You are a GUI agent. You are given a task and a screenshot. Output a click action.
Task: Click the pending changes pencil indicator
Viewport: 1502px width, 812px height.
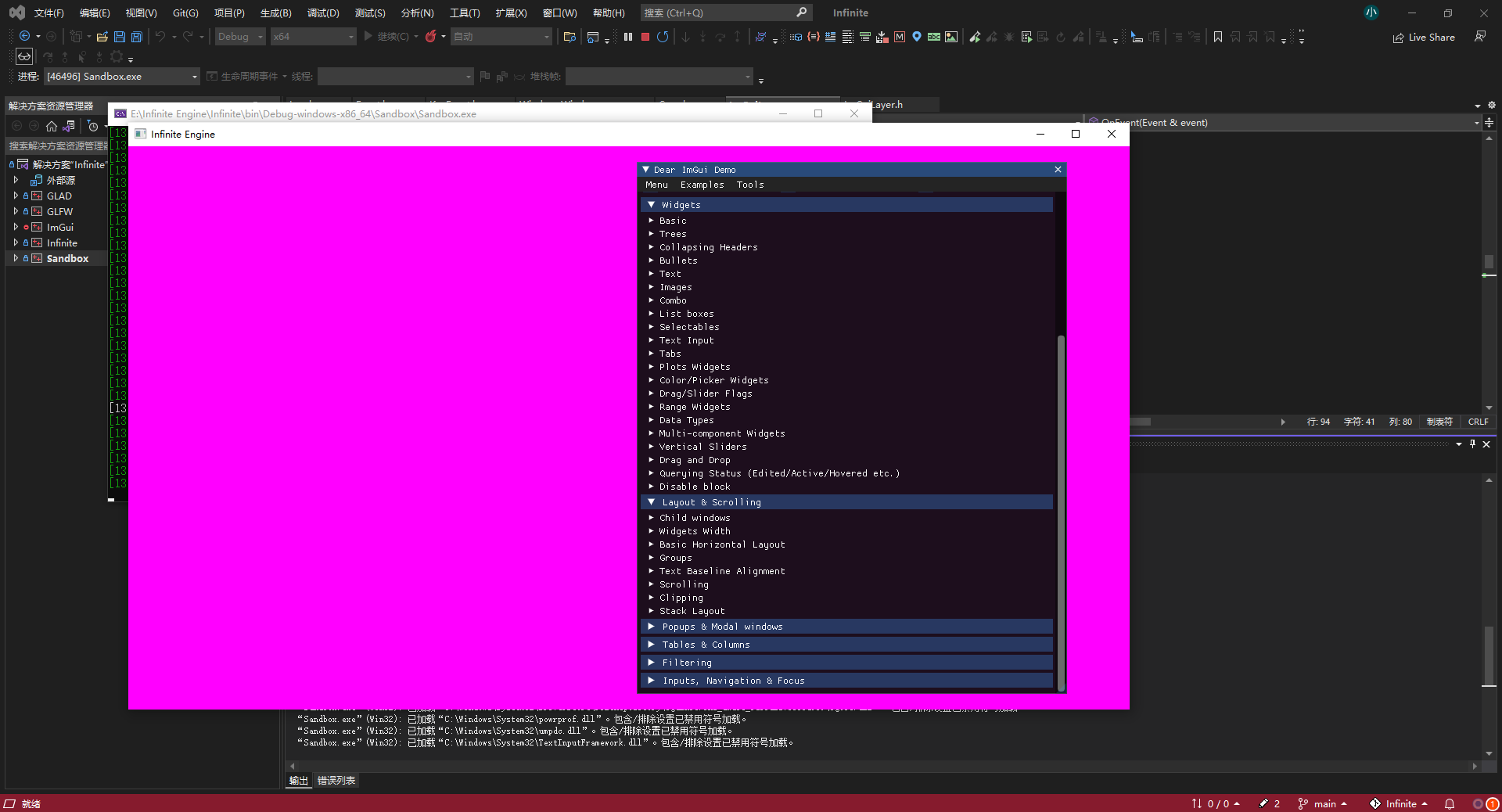1269,803
